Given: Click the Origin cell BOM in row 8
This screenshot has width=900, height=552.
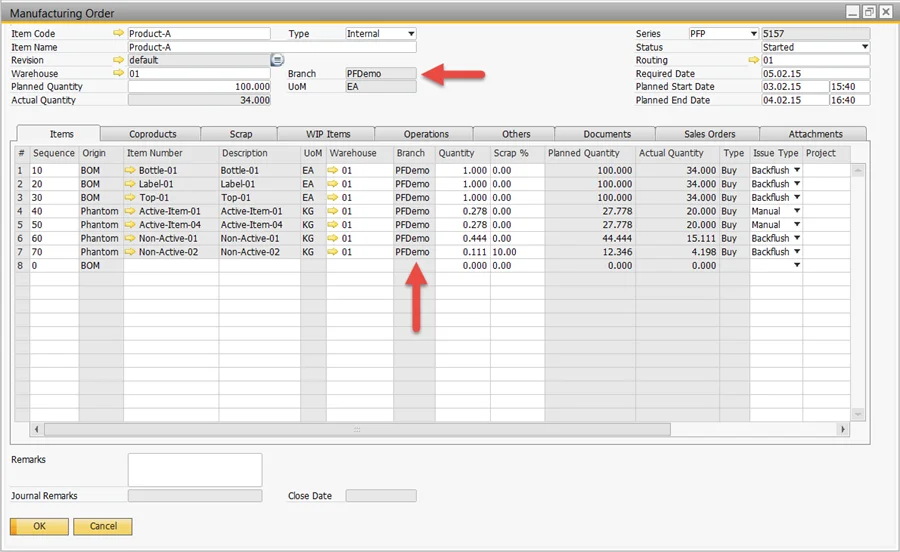Looking at the screenshot, I should coord(101,266).
